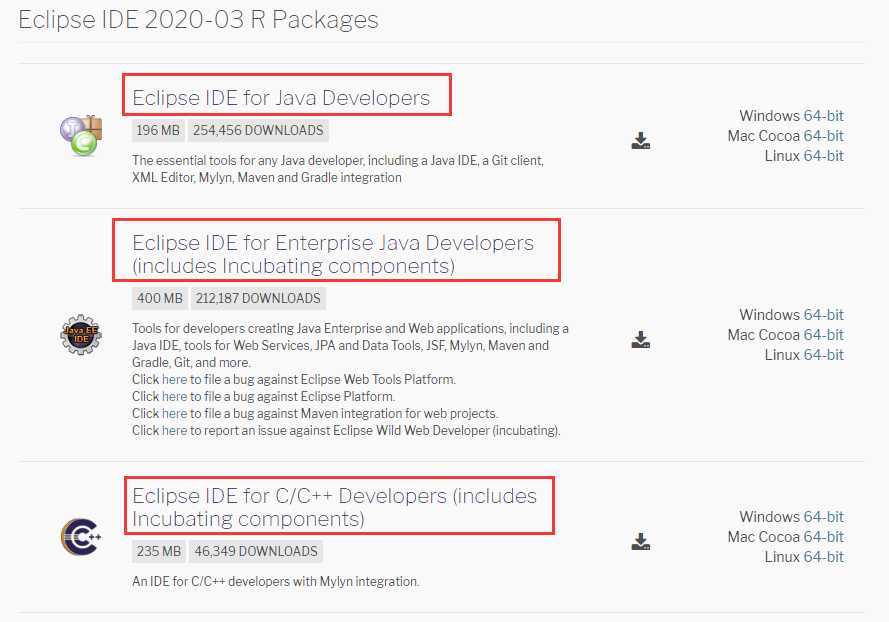Click download icon for Java Developers package
This screenshot has height=622, width=889.
(641, 141)
